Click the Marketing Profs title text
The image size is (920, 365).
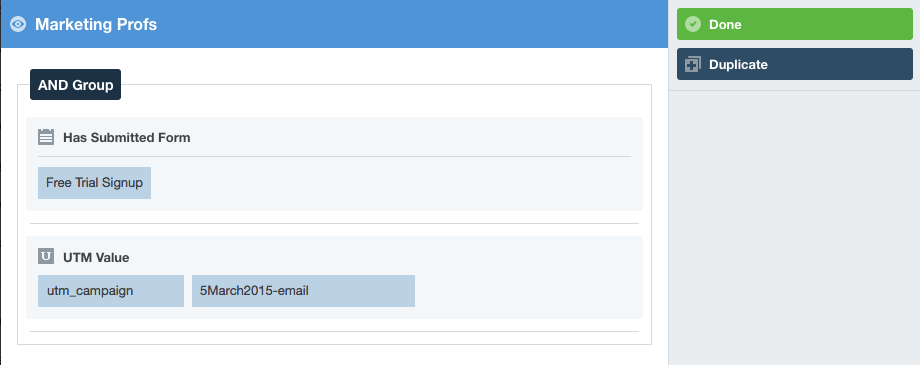click(x=96, y=25)
